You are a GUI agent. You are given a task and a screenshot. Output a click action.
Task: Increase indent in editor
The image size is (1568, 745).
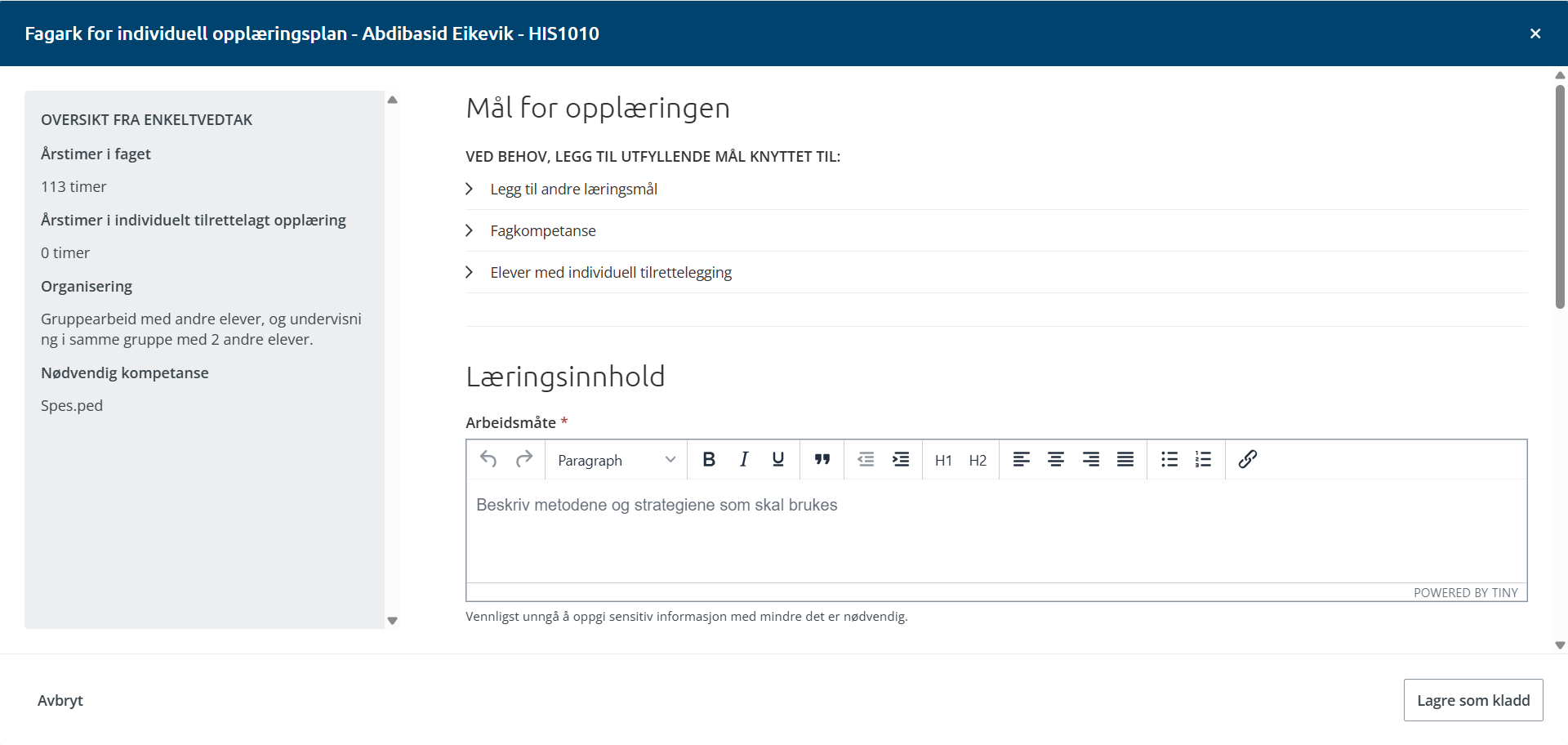tap(901, 459)
